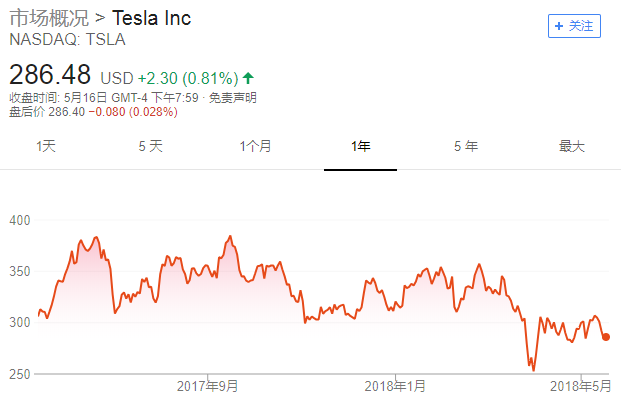Screen dimensions: 621x407
Task: Switch to the 5天 range tab
Action: pos(150,146)
